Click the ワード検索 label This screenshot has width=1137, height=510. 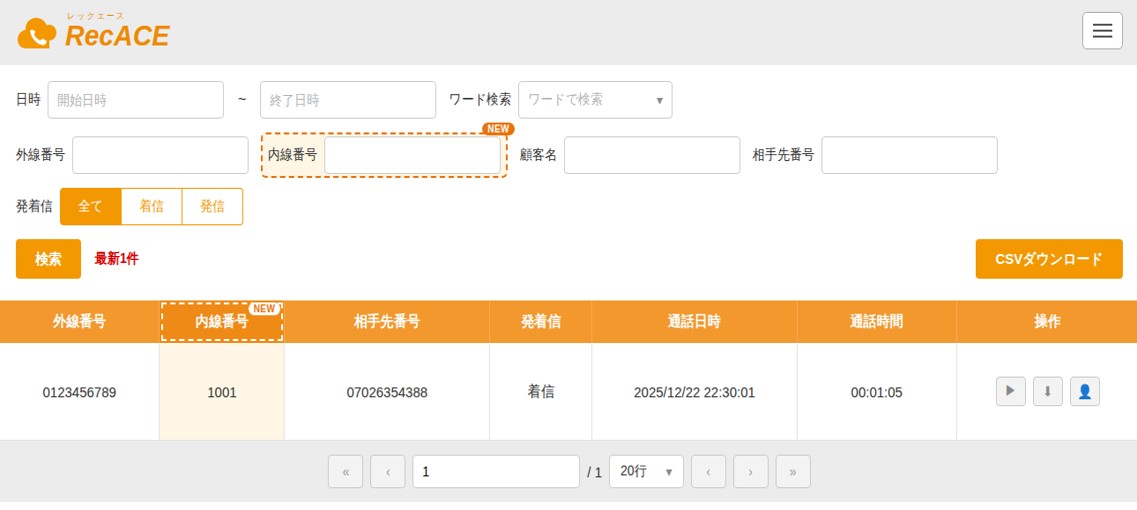click(x=480, y=100)
